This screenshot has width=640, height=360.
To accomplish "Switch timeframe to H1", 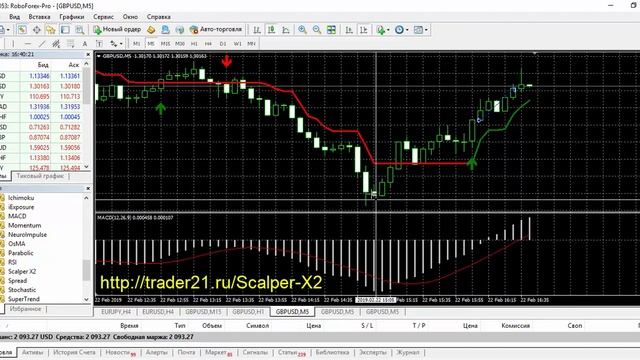I will click(x=194, y=44).
